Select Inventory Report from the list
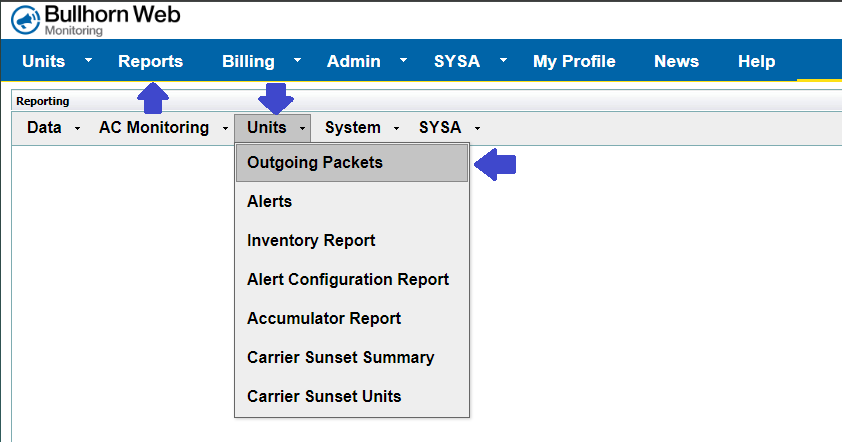 352,241
